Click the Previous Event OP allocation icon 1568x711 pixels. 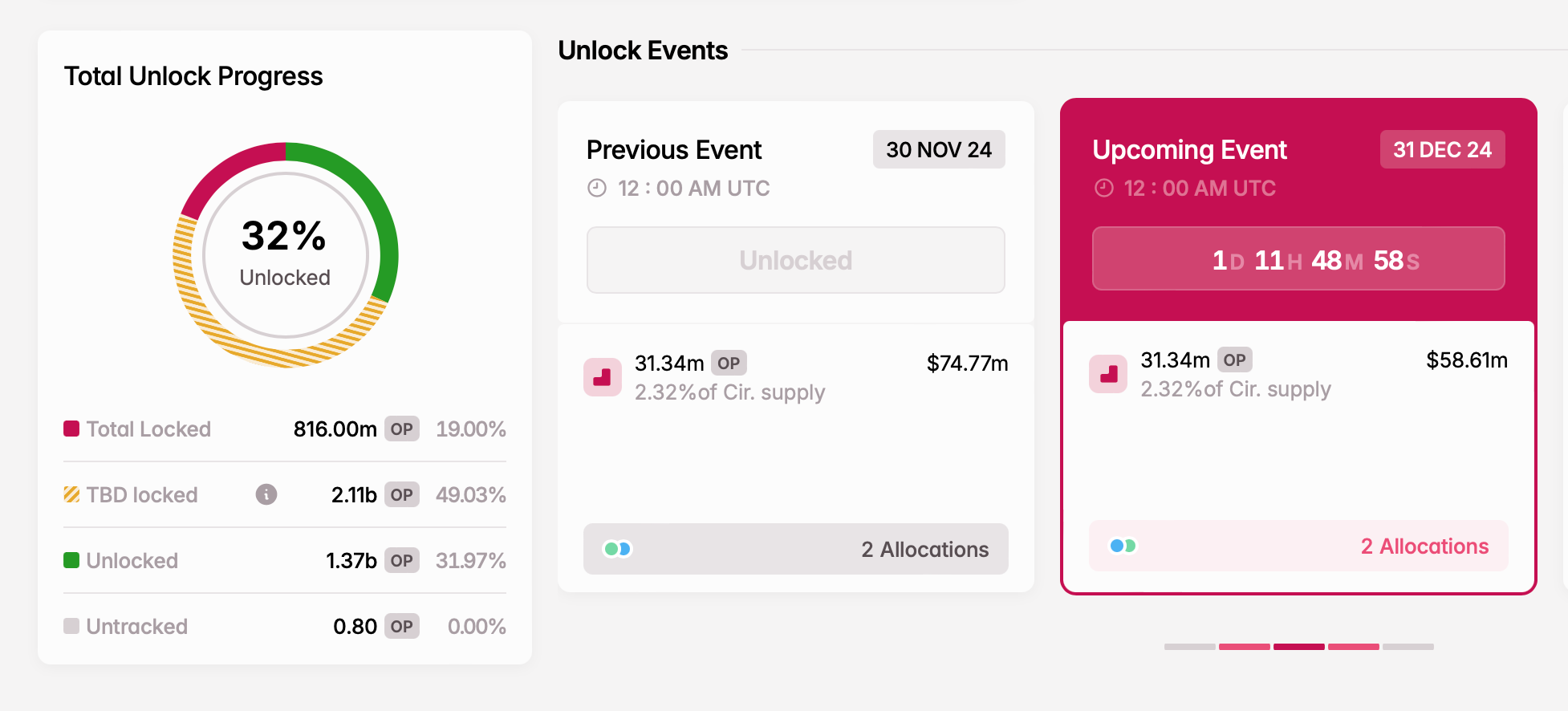[603, 377]
